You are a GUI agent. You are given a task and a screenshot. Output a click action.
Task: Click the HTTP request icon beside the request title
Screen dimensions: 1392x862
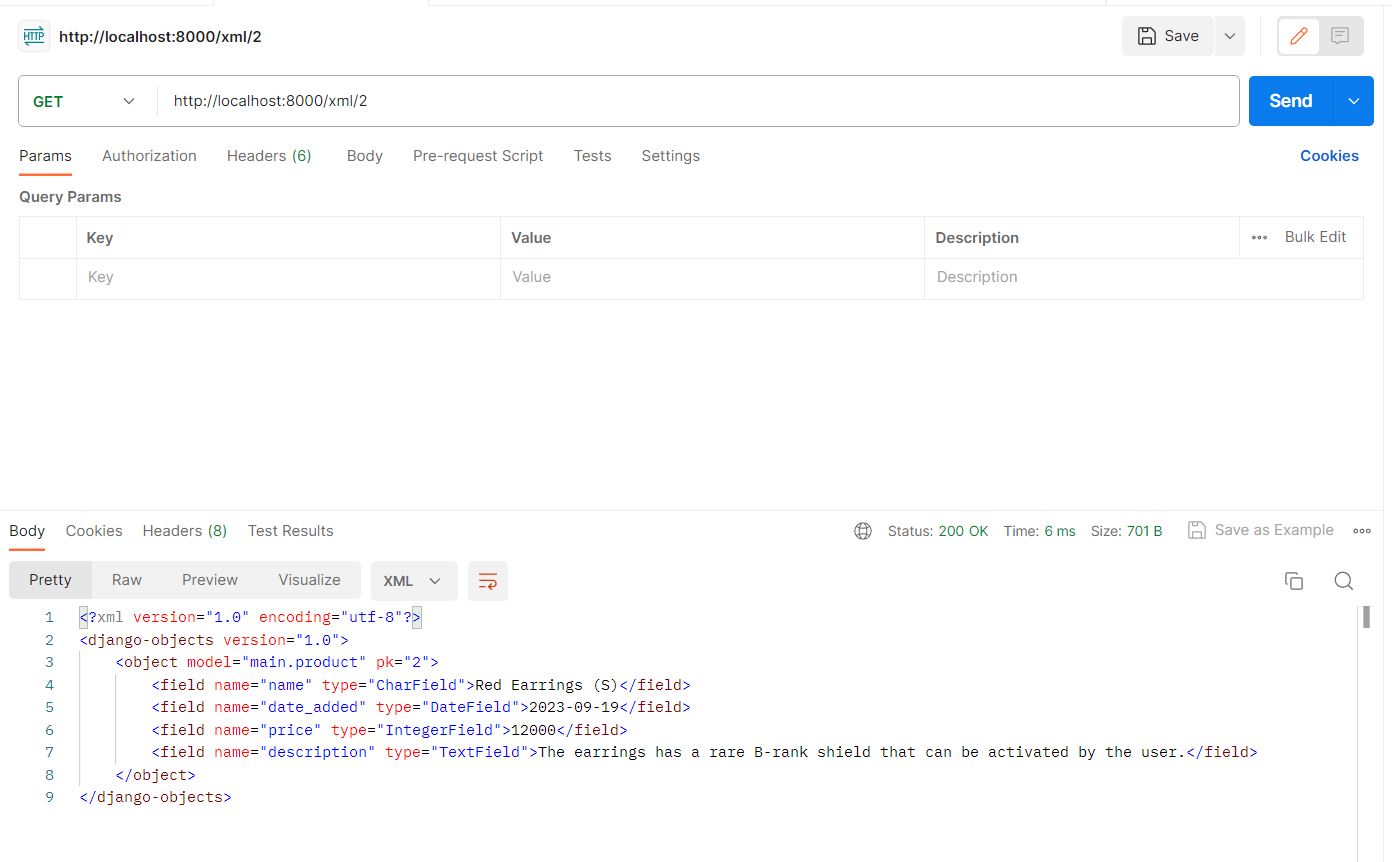33,35
